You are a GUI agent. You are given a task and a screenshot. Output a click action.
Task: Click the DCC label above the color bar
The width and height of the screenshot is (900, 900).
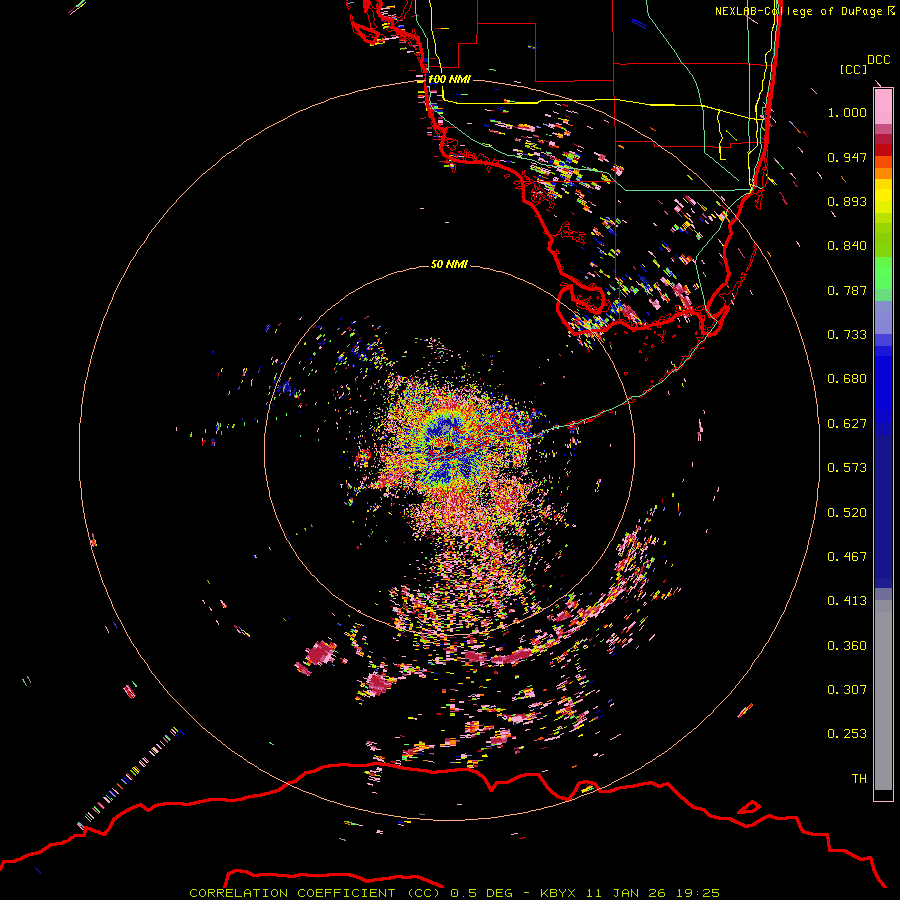coord(878,60)
